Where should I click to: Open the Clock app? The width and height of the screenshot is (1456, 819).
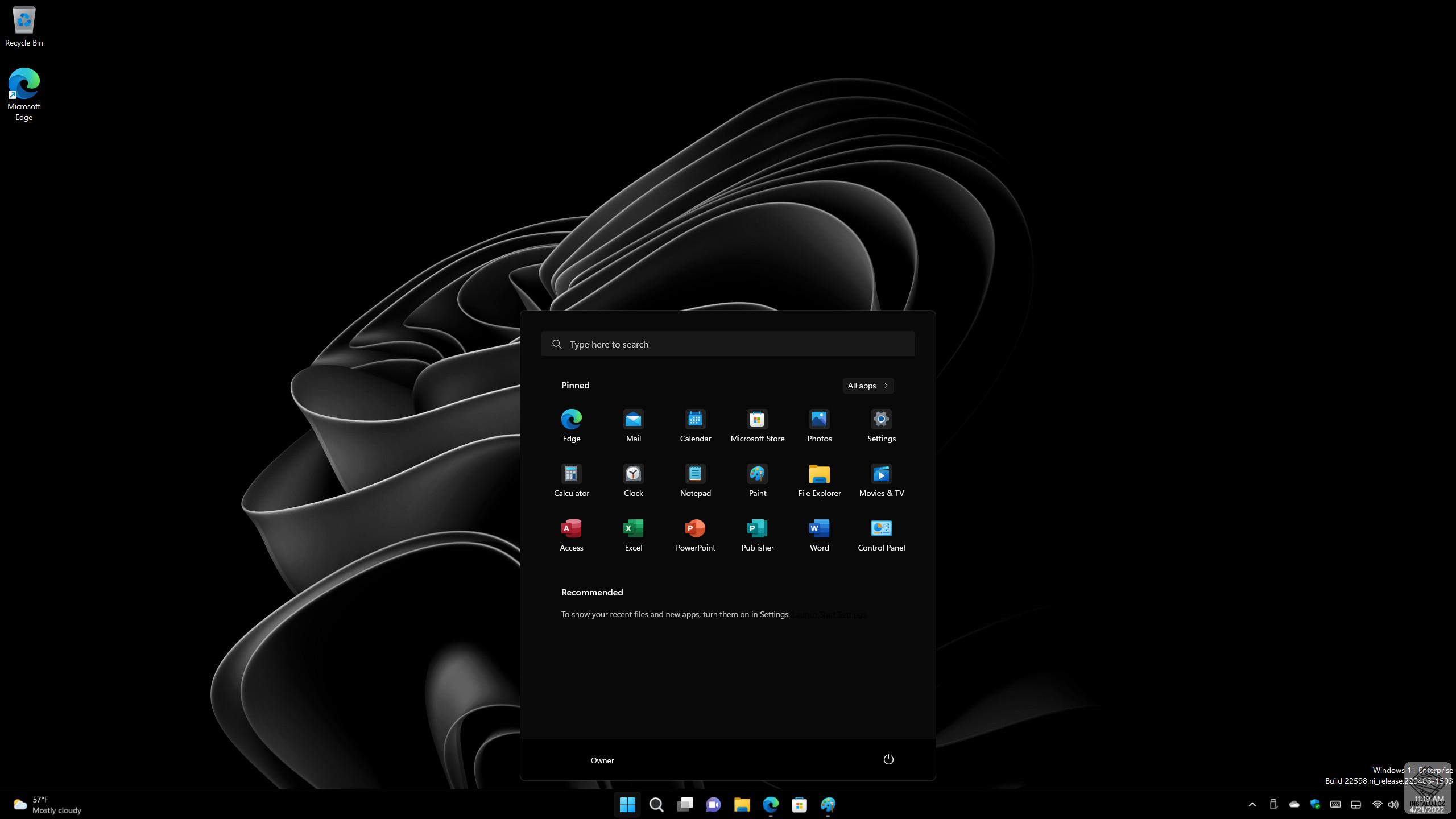click(633, 480)
